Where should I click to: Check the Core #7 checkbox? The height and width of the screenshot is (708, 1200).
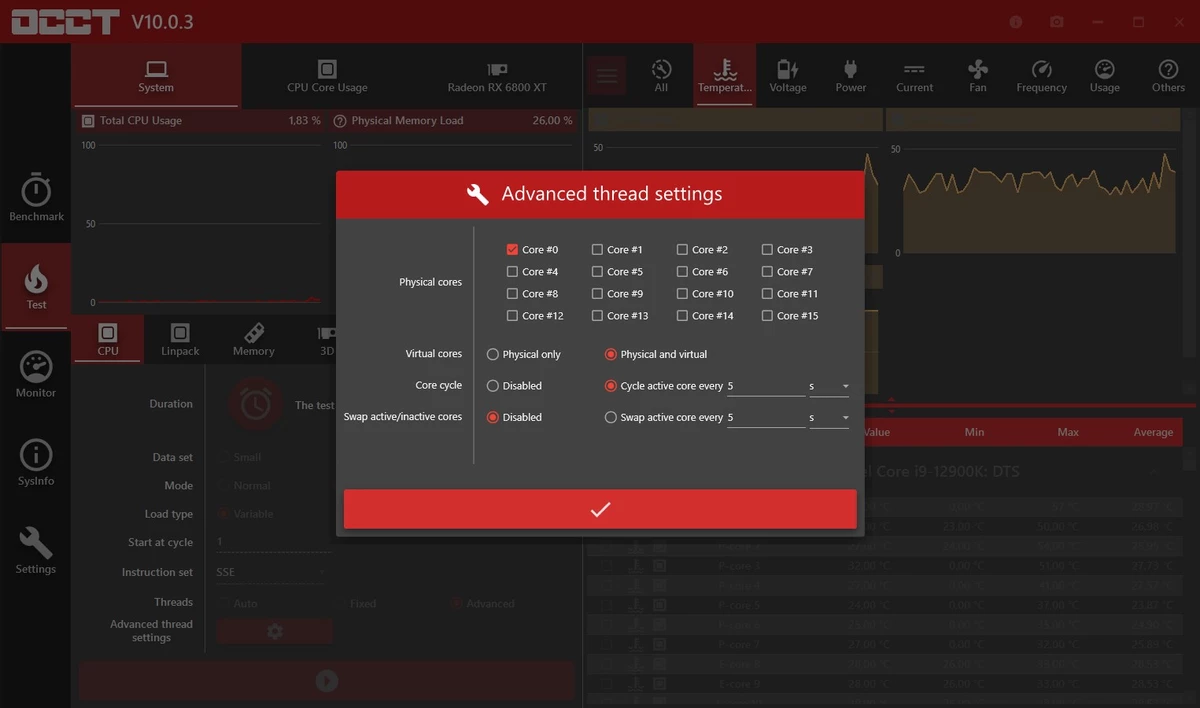767,272
